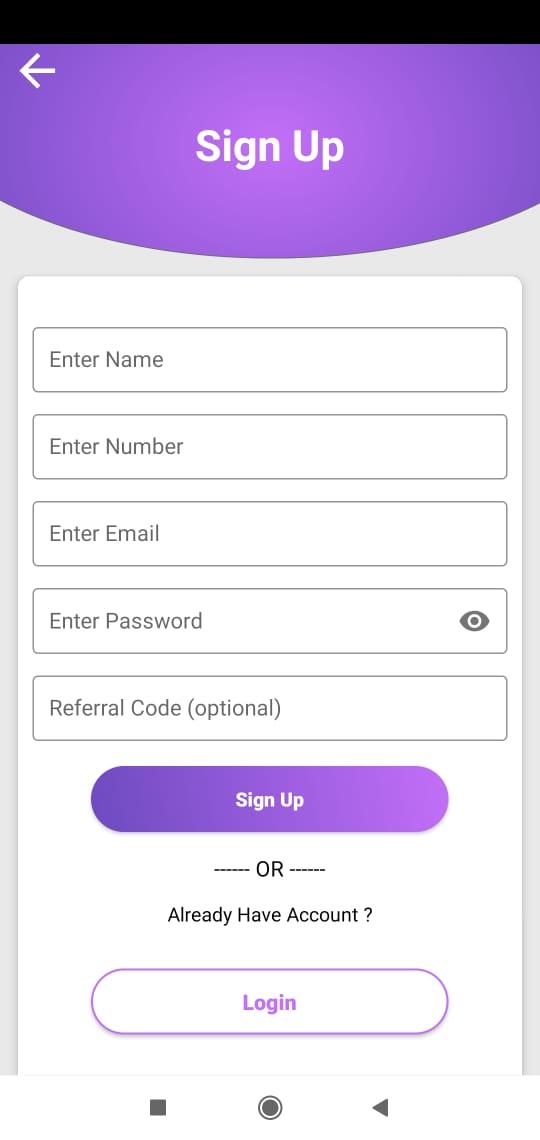Tap the Already Have Account ? text
Screen dimensions: 540x1140
(x=270, y=915)
